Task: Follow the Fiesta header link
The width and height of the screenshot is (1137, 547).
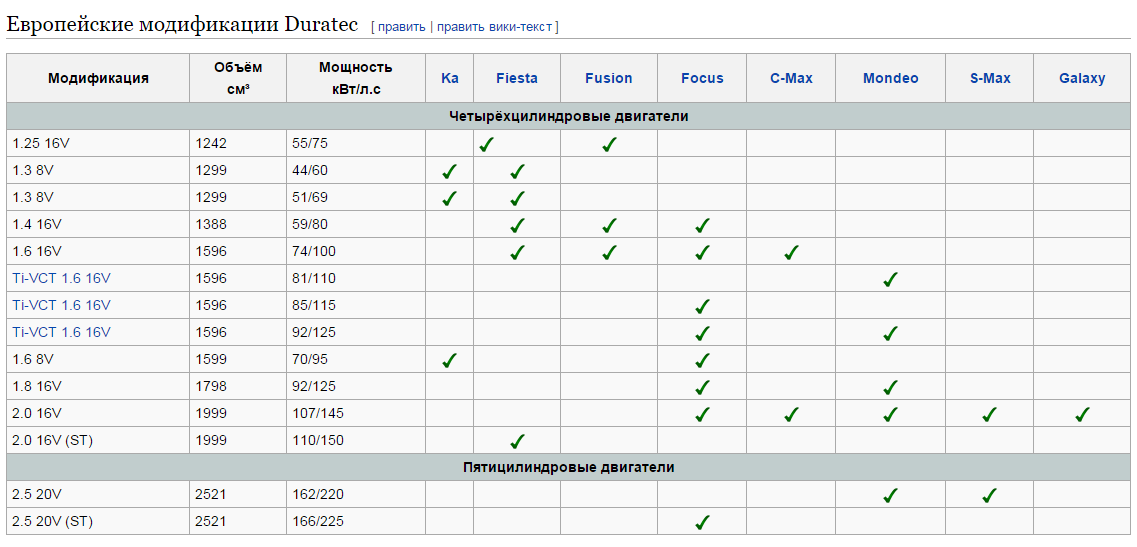Action: point(516,78)
